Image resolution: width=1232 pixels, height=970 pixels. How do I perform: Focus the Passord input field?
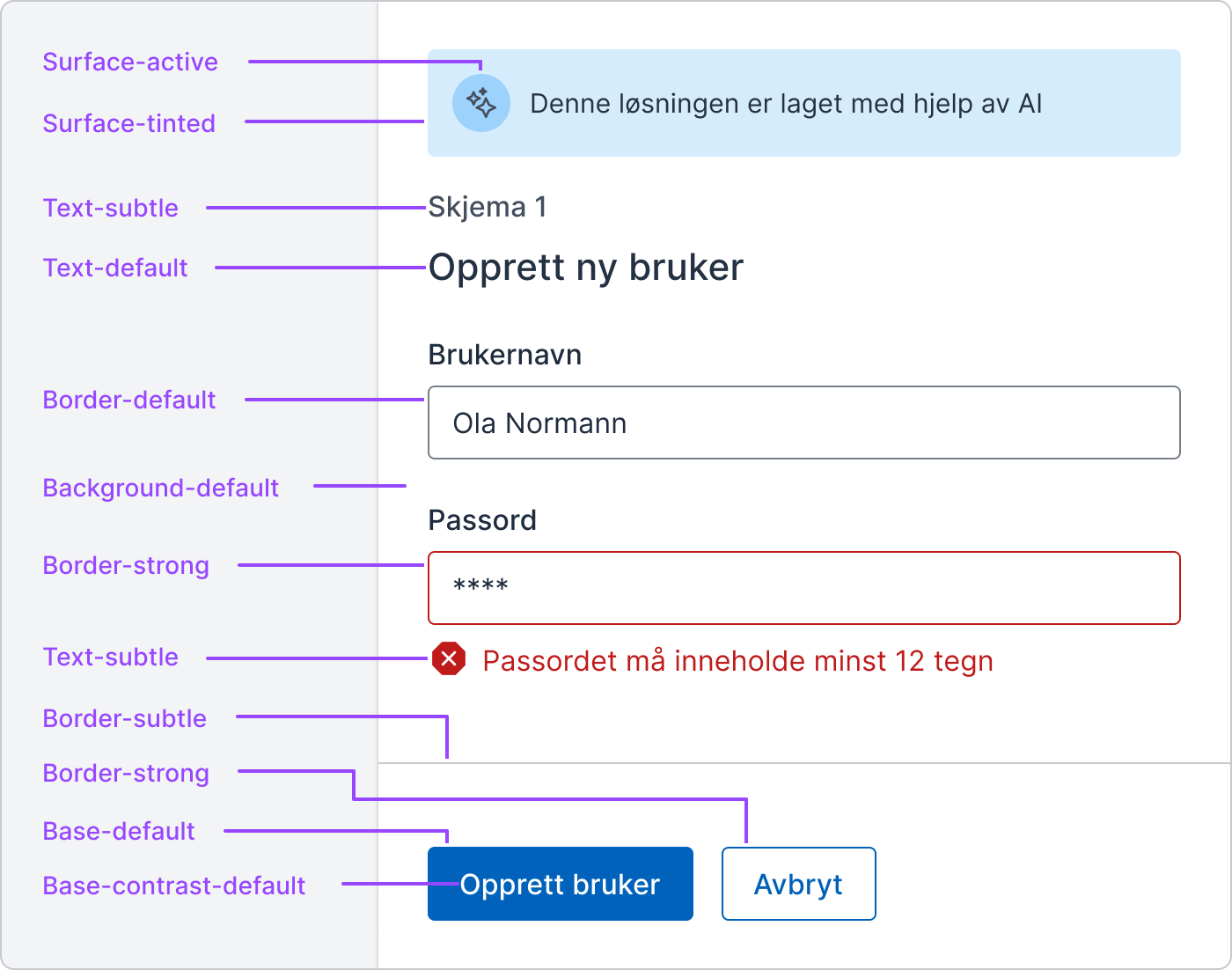tap(804, 588)
